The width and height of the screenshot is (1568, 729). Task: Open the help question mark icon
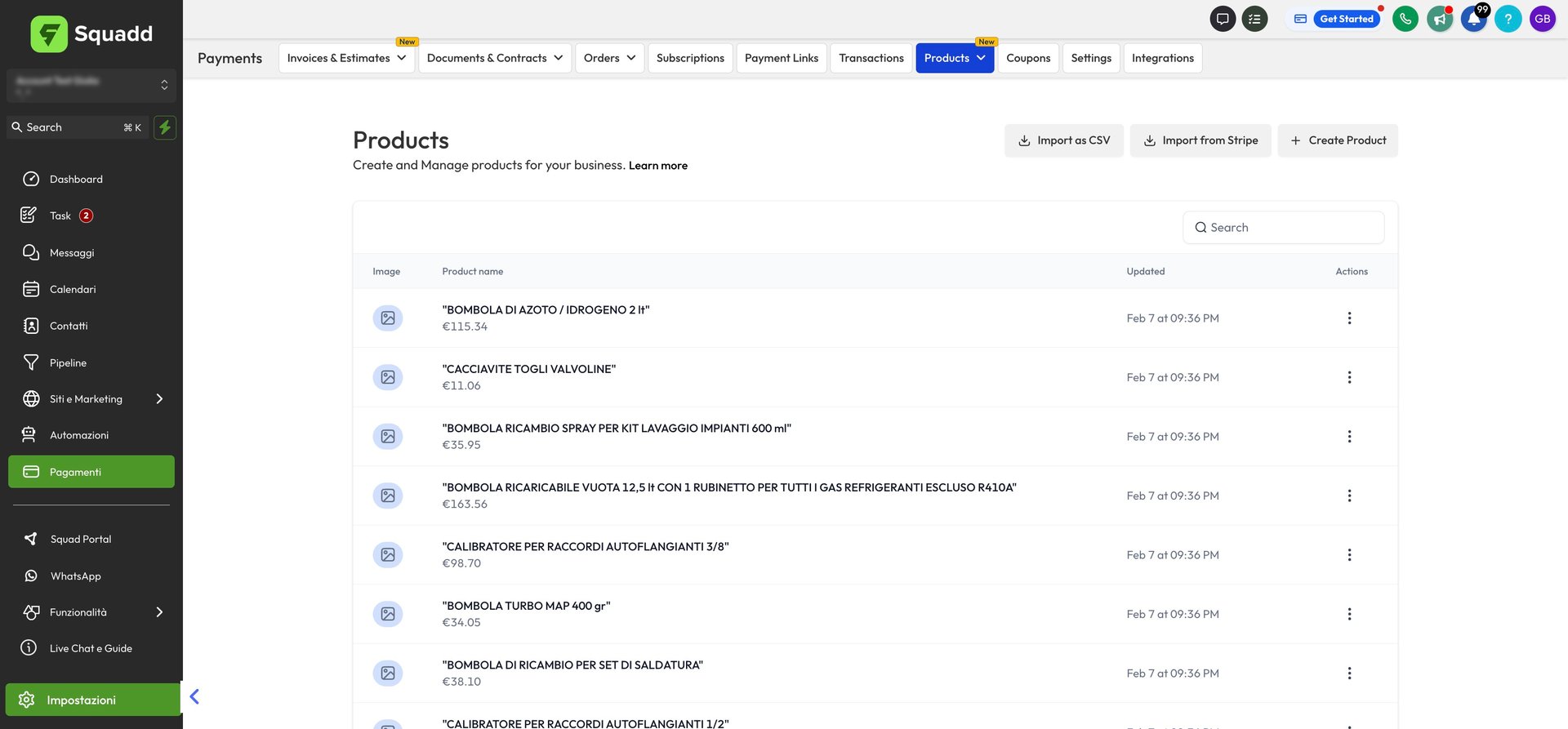click(1508, 19)
